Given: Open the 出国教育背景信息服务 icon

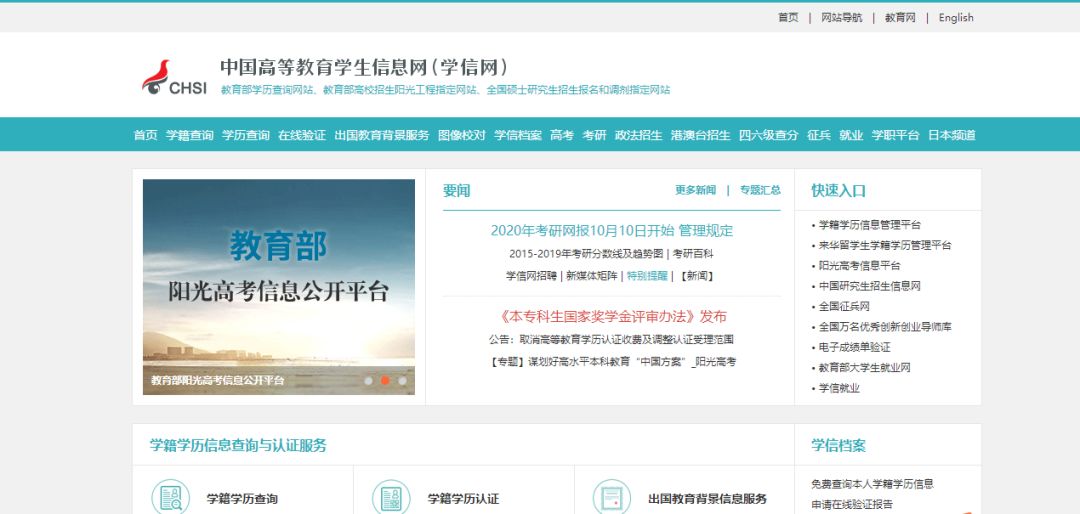Looking at the screenshot, I should 612,497.
